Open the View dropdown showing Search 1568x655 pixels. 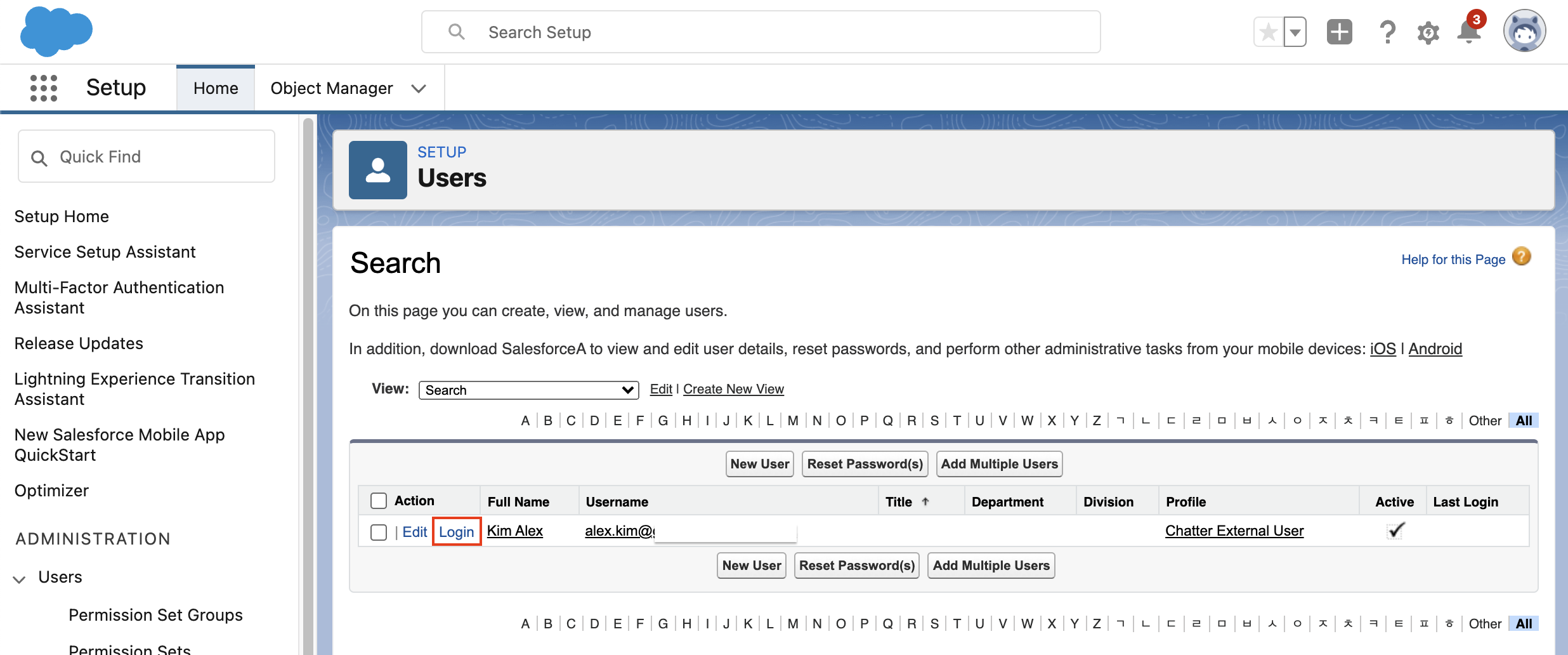tap(529, 390)
